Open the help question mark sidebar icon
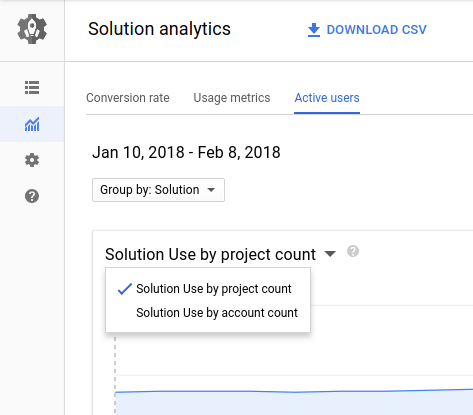The image size is (473, 415). point(32,196)
